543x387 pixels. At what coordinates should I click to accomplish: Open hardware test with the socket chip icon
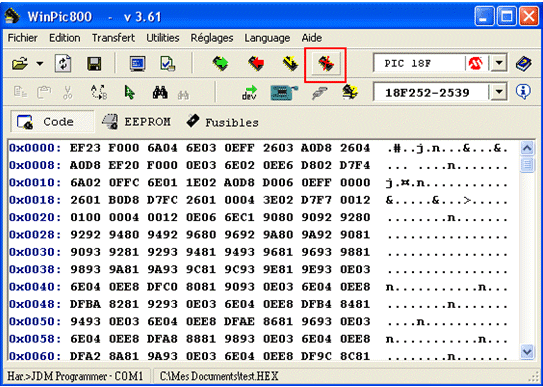click(x=284, y=92)
